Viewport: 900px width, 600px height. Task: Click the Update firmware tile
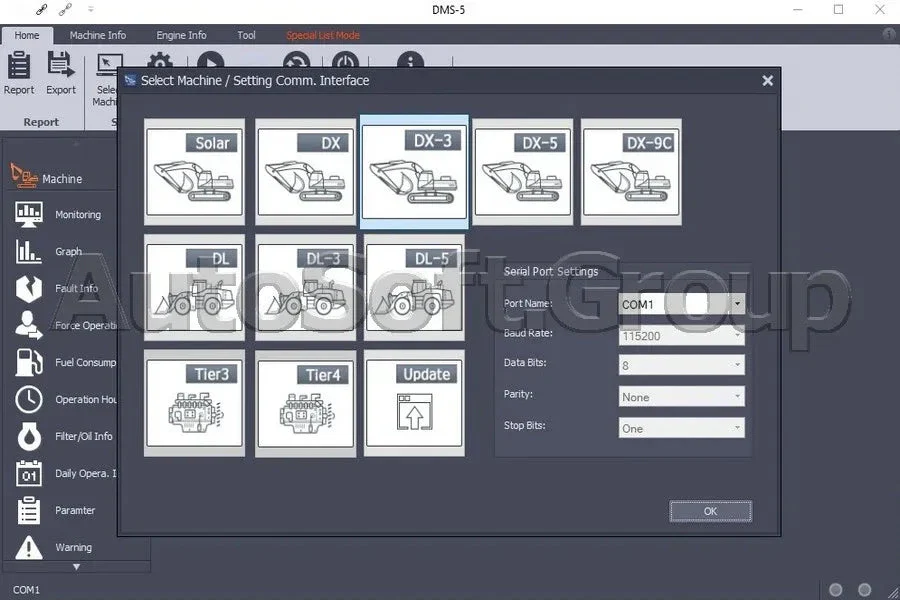pos(414,402)
